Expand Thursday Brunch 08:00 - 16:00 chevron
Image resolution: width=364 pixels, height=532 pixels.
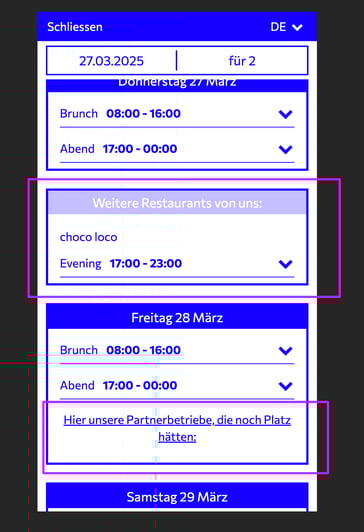point(286,114)
